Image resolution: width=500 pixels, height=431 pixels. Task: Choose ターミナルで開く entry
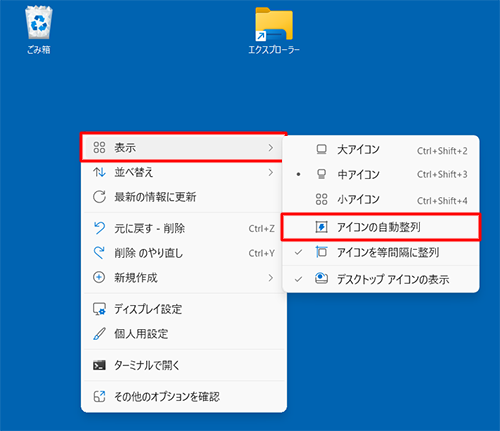pyautogui.click(x=184, y=365)
